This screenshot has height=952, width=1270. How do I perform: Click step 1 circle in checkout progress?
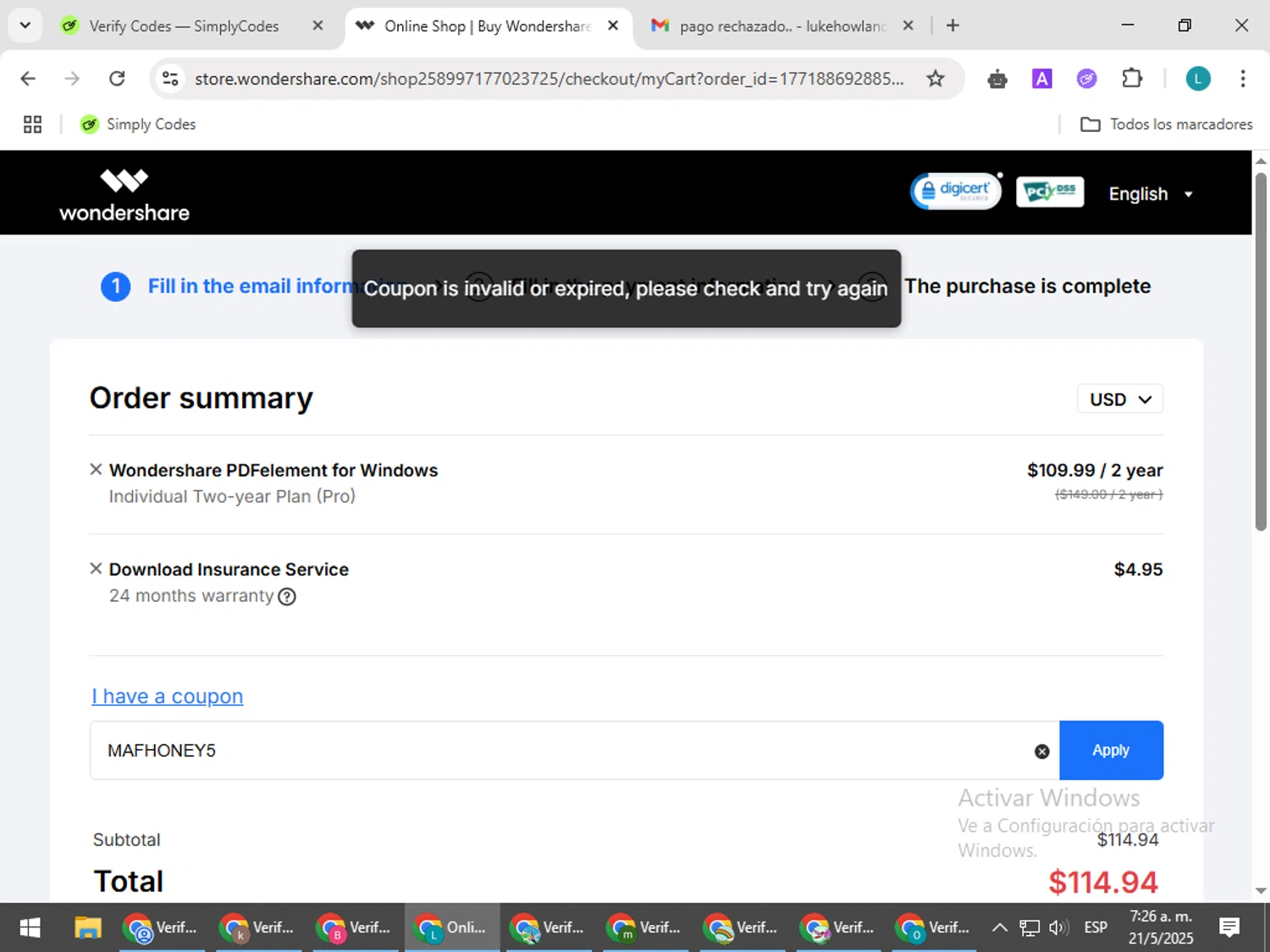pos(116,287)
